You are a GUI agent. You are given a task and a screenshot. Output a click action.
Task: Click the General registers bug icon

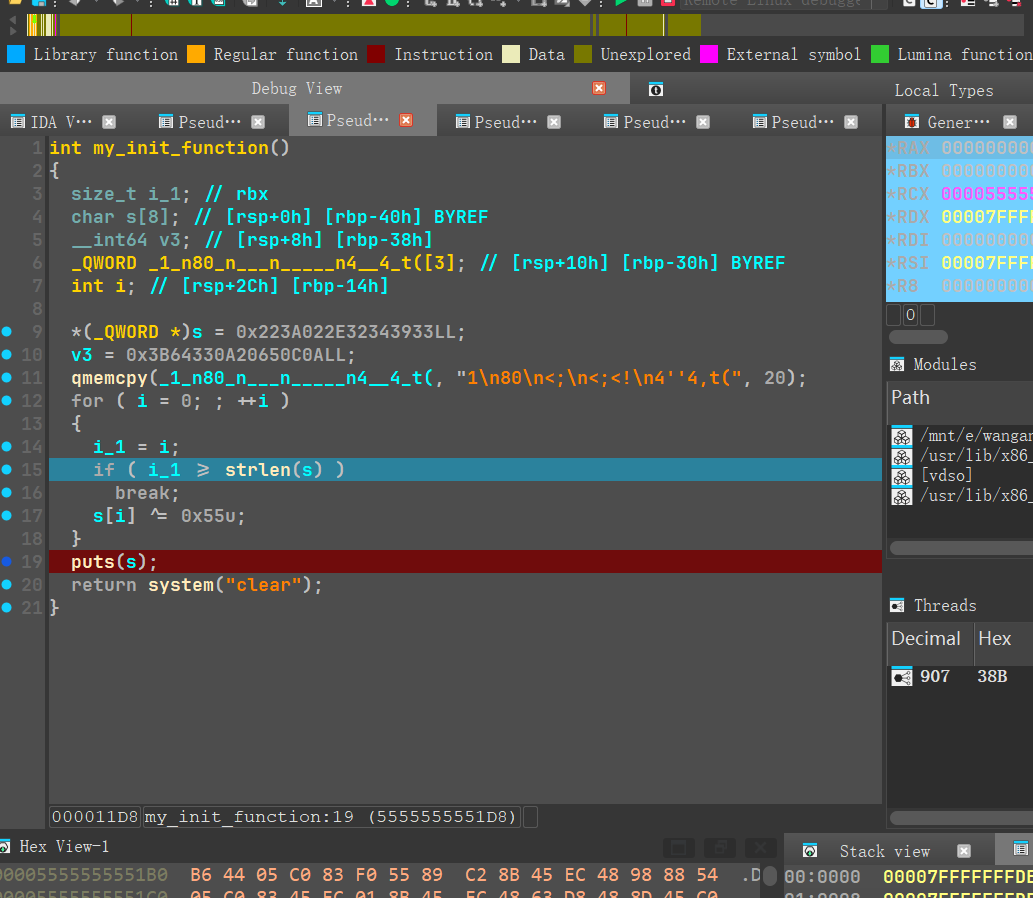pos(911,122)
